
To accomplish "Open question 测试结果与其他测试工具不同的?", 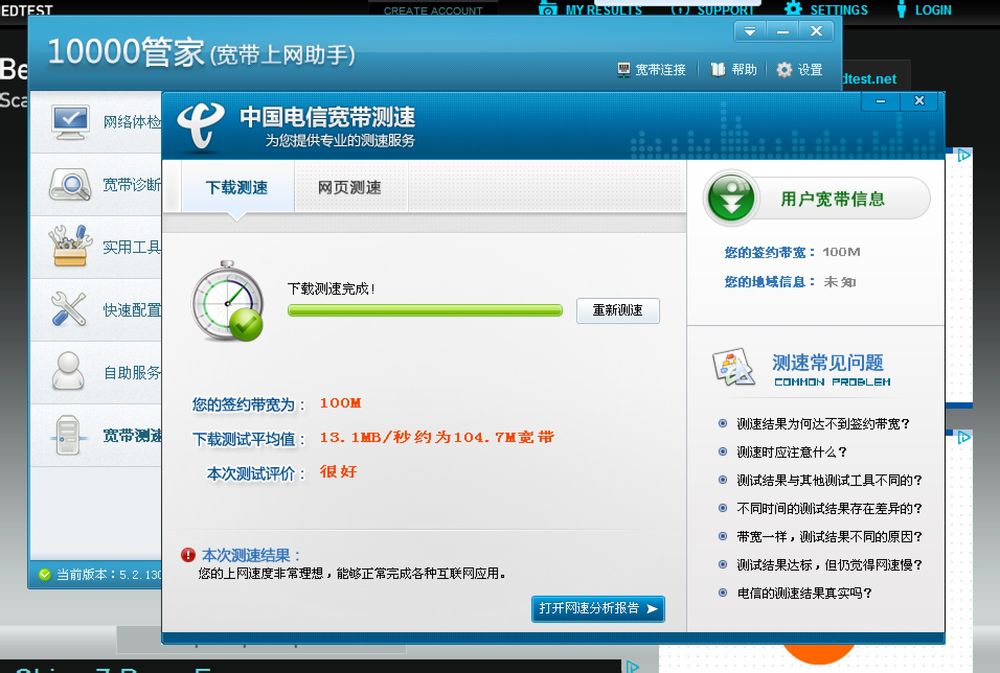I will tap(829, 480).
